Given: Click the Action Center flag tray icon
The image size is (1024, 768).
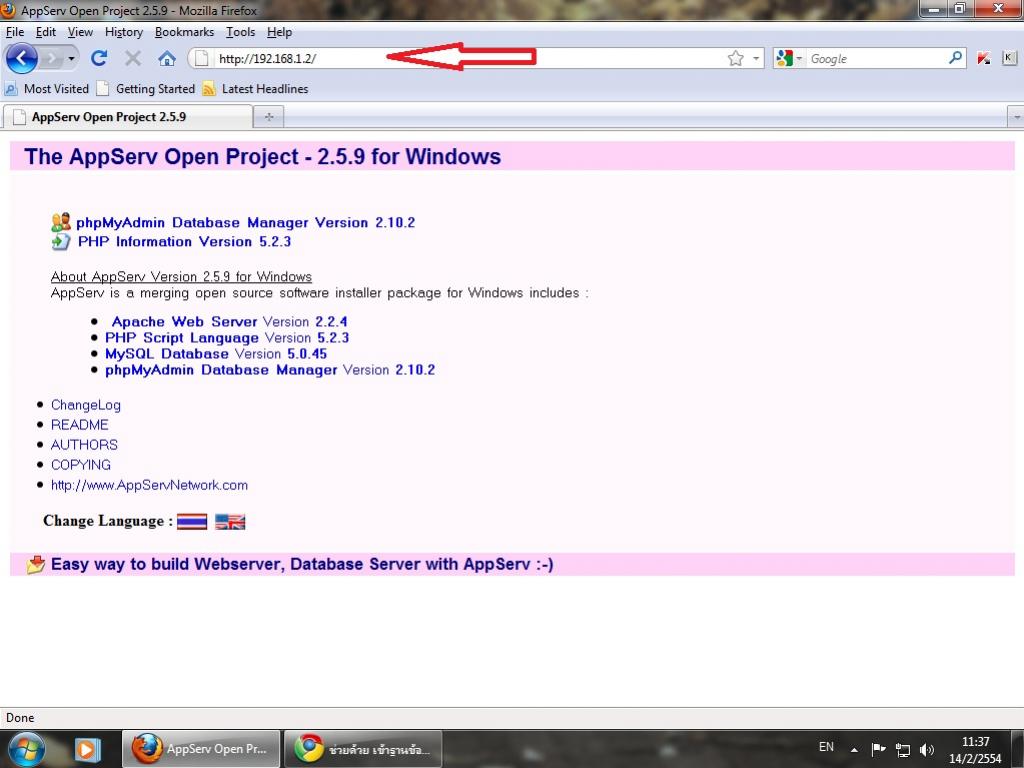Looking at the screenshot, I should (878, 749).
